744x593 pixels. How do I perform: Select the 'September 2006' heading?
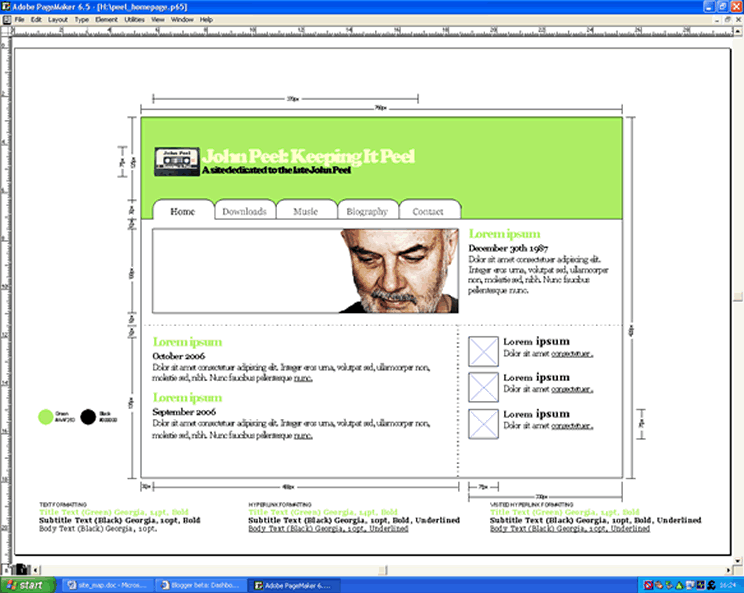tap(184, 412)
